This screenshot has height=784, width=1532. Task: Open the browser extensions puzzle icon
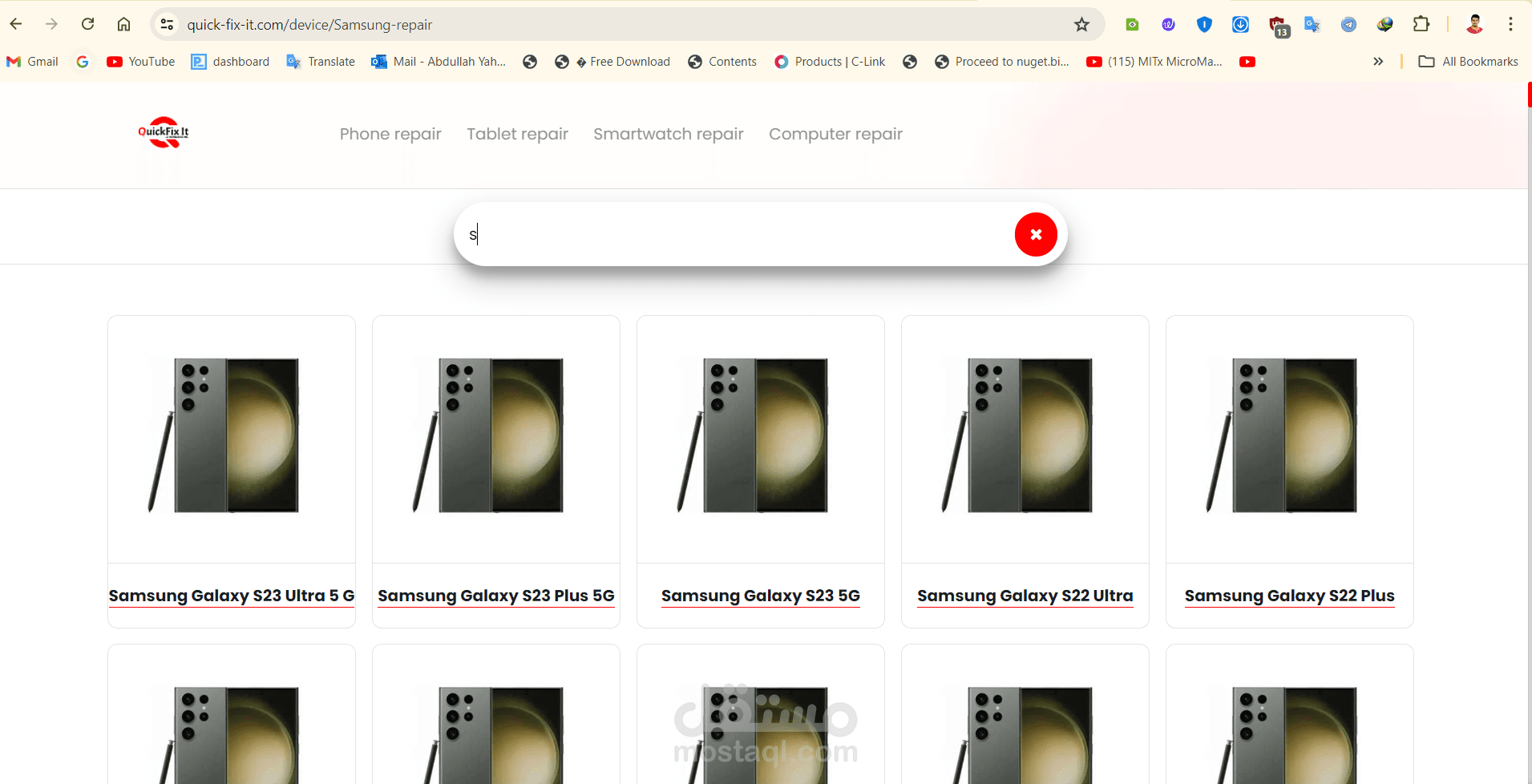pos(1421,25)
